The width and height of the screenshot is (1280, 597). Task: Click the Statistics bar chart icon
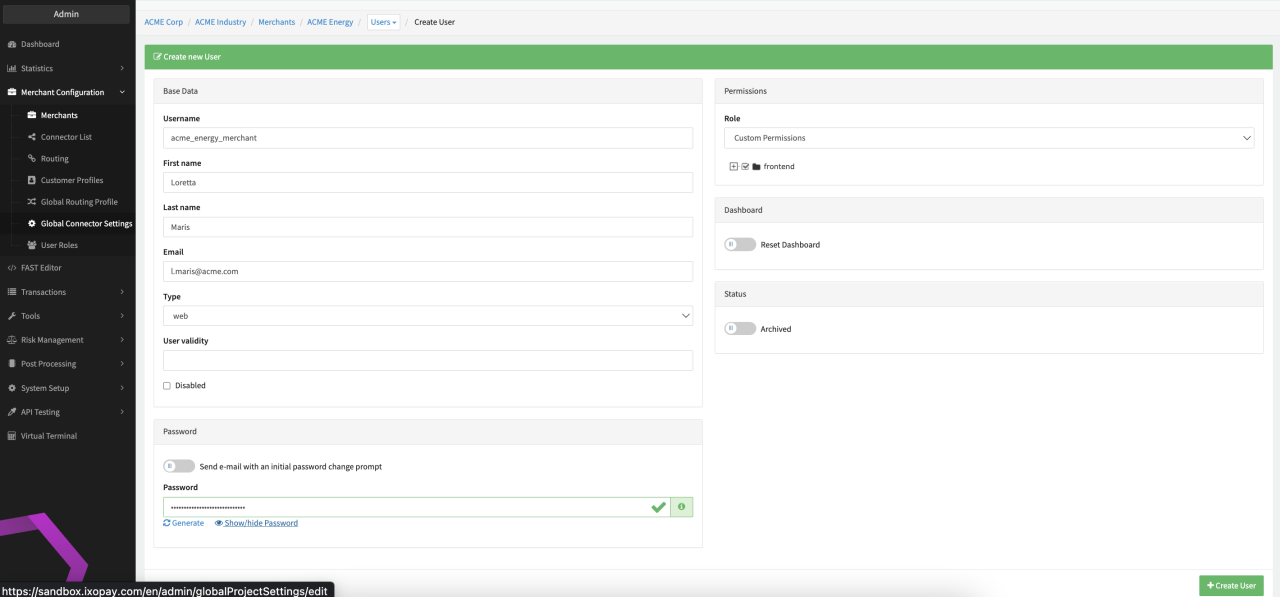pyautogui.click(x=12, y=68)
